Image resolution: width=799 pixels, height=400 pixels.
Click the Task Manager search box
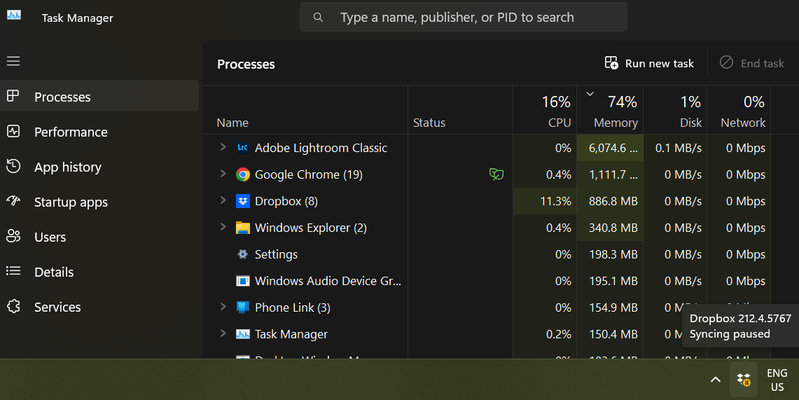464,17
